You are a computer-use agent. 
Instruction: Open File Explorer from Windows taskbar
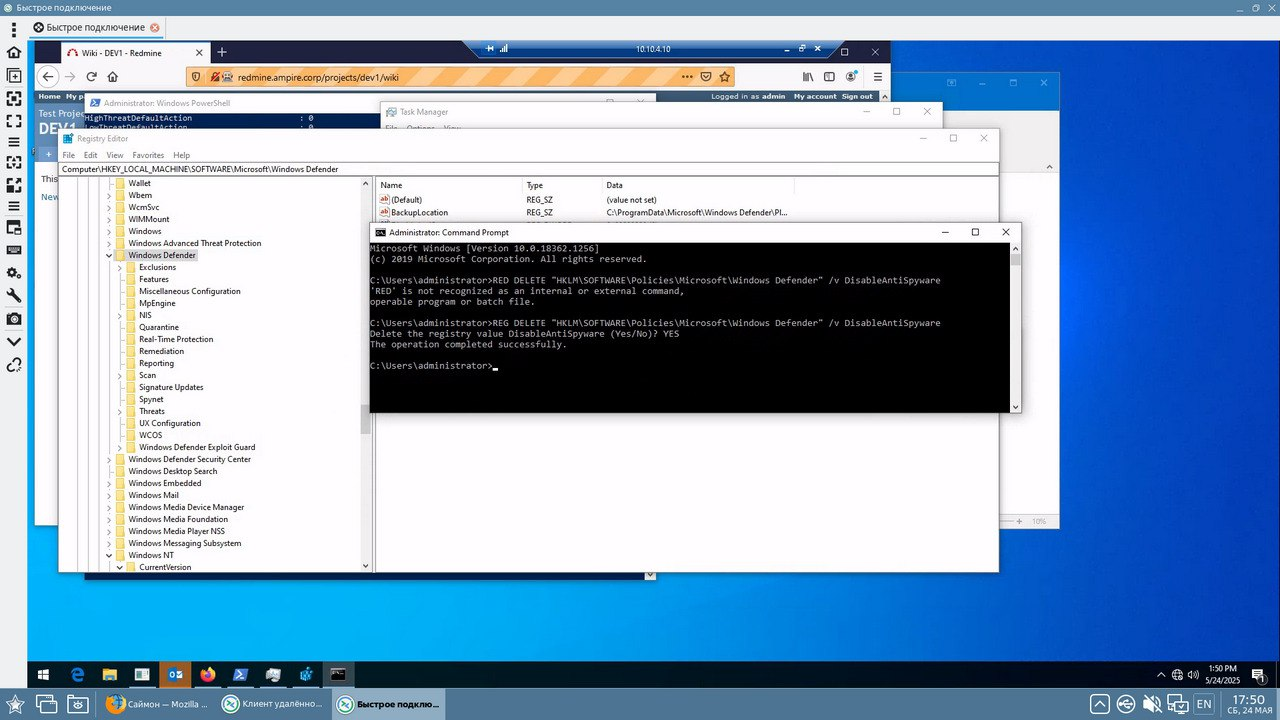110,674
